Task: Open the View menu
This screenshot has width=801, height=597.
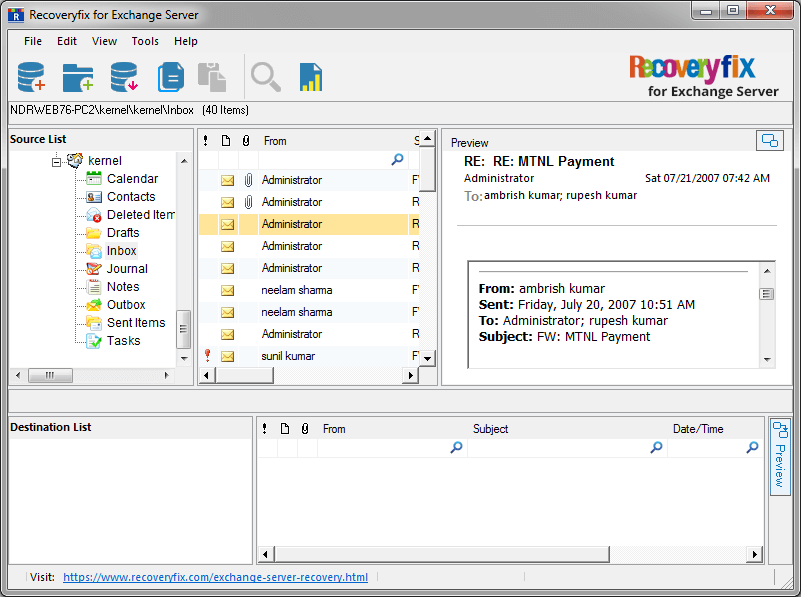Action: 104,41
